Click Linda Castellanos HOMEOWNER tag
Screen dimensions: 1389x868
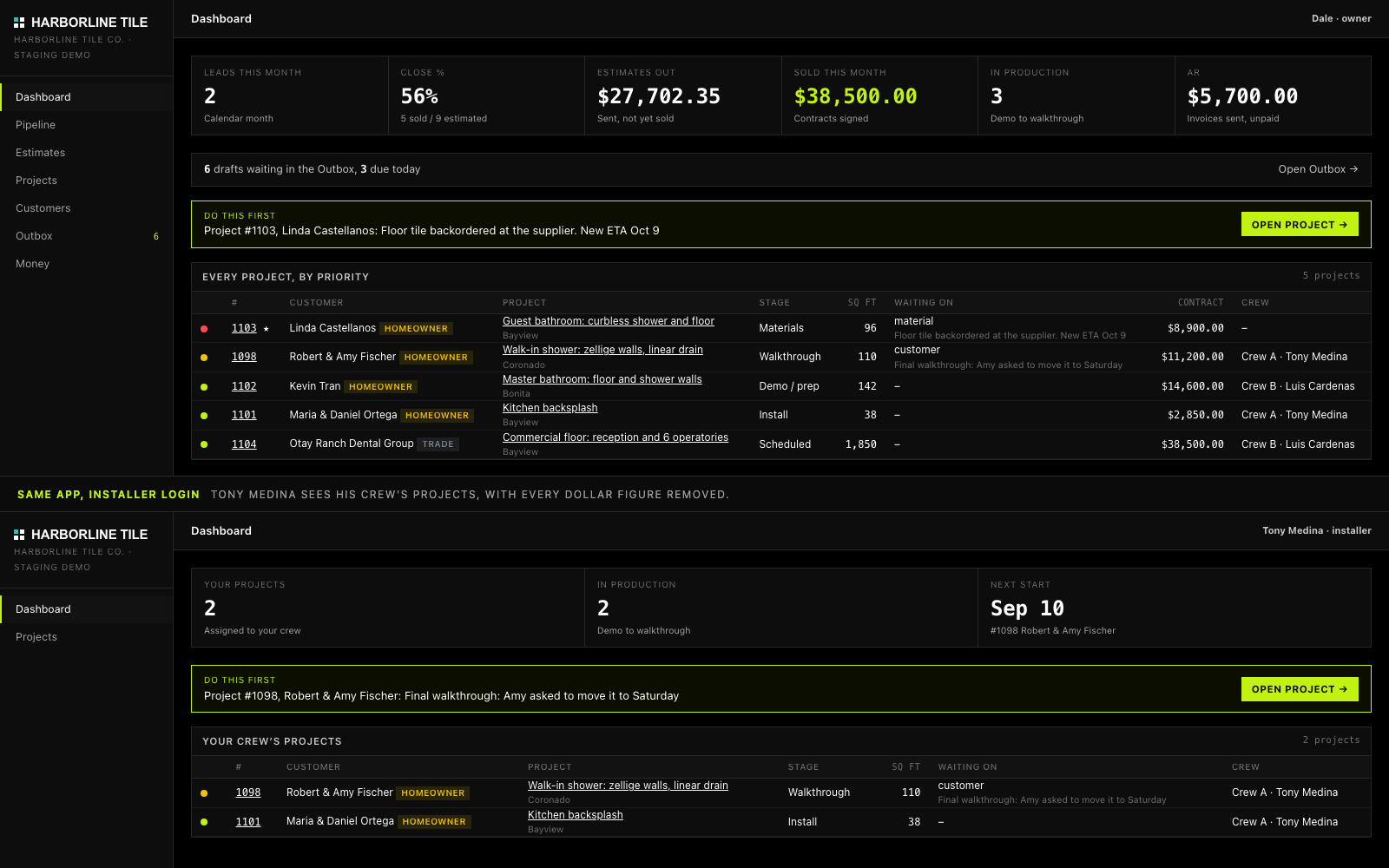[x=417, y=329]
